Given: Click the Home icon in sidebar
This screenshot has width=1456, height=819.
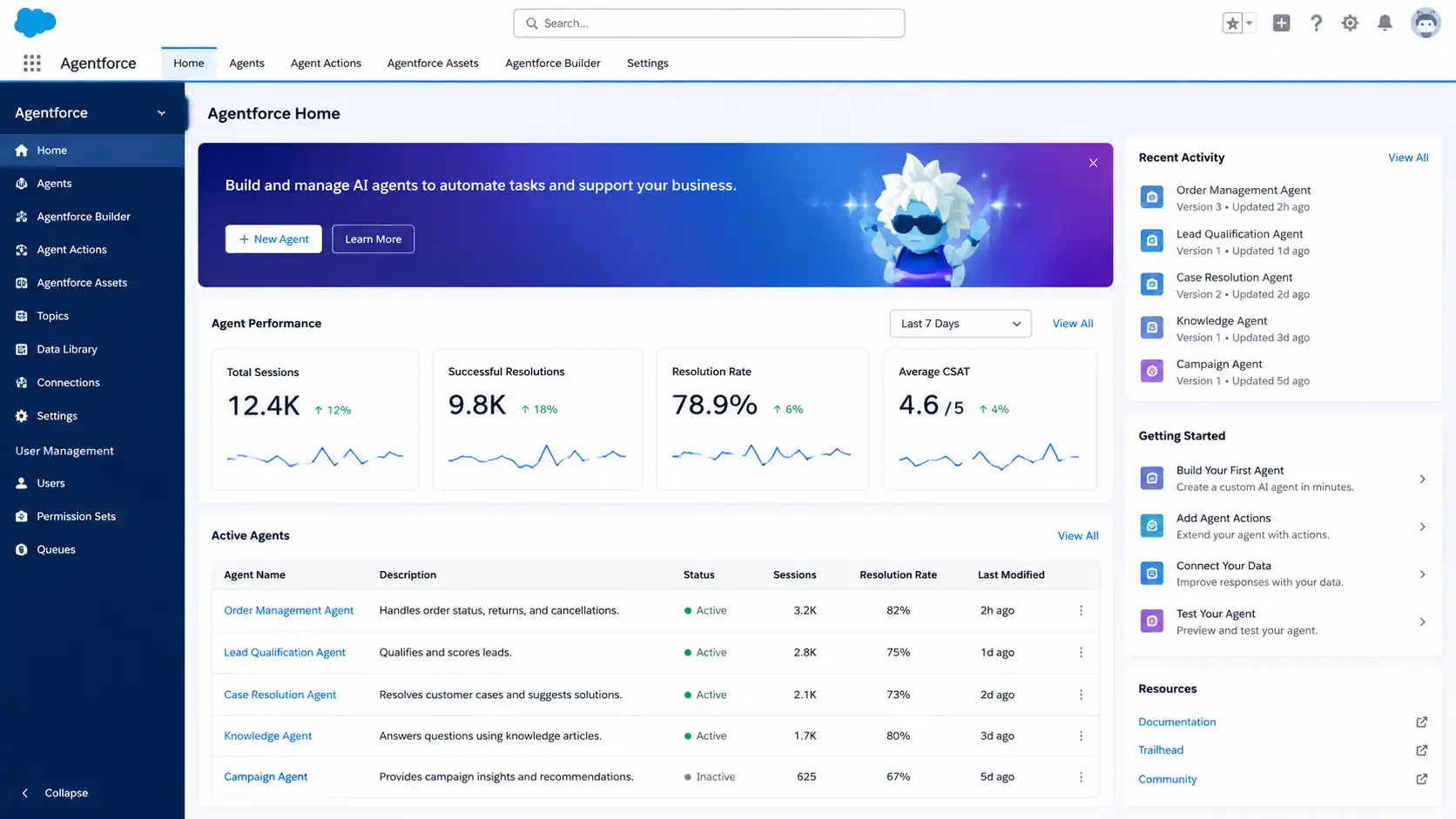Looking at the screenshot, I should click(22, 151).
